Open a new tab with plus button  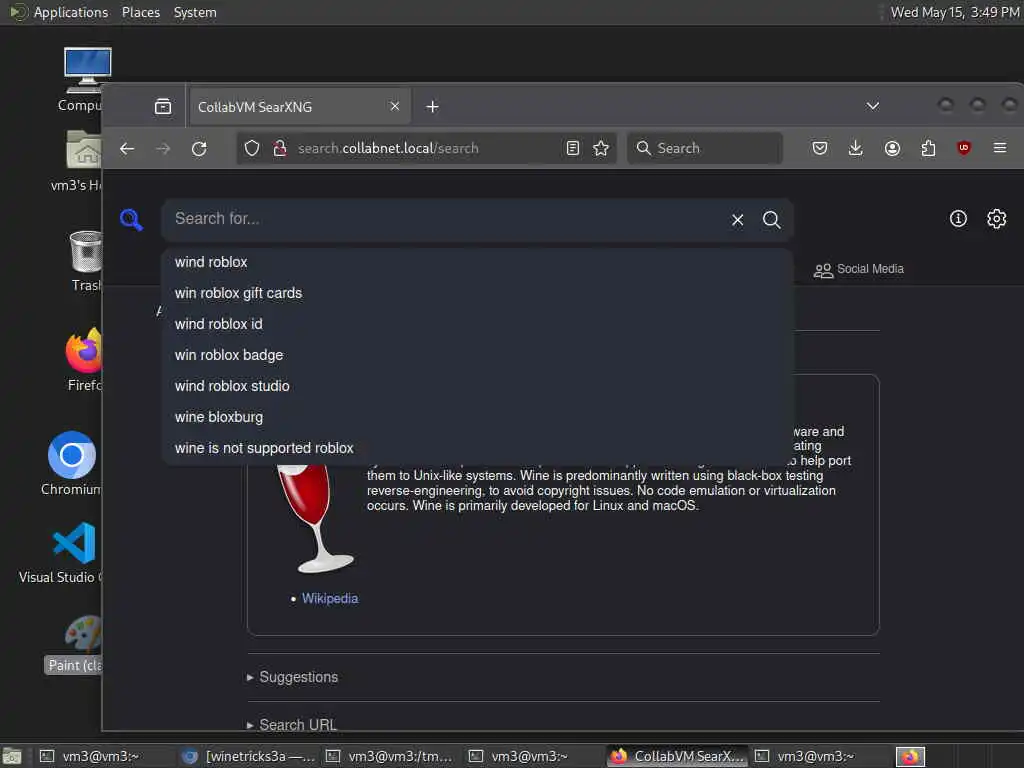pos(432,106)
